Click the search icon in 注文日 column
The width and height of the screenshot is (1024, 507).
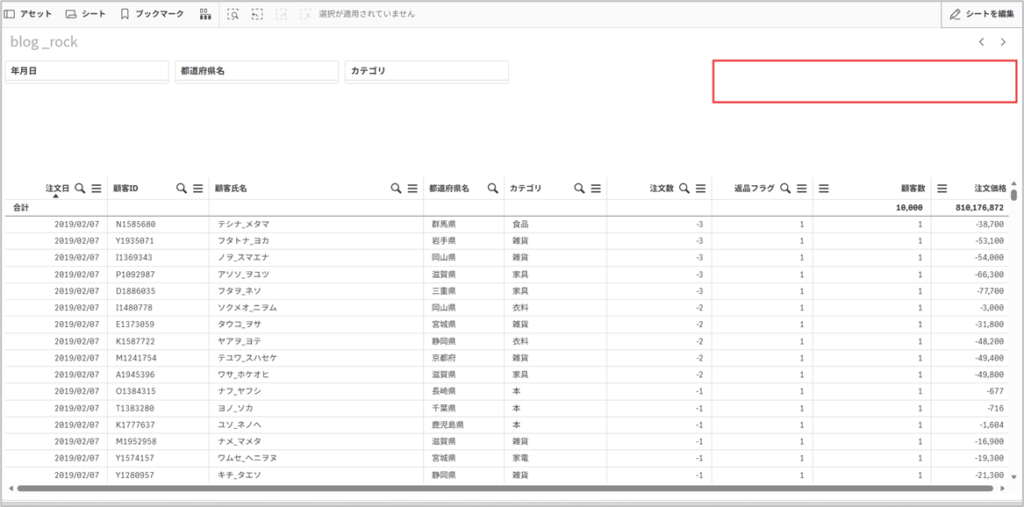[80, 188]
